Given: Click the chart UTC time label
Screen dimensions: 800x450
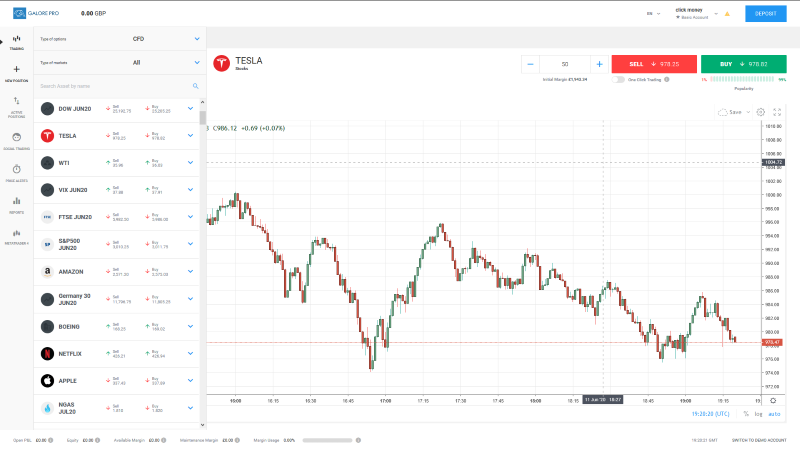Looking at the screenshot, I should click(x=710, y=414).
